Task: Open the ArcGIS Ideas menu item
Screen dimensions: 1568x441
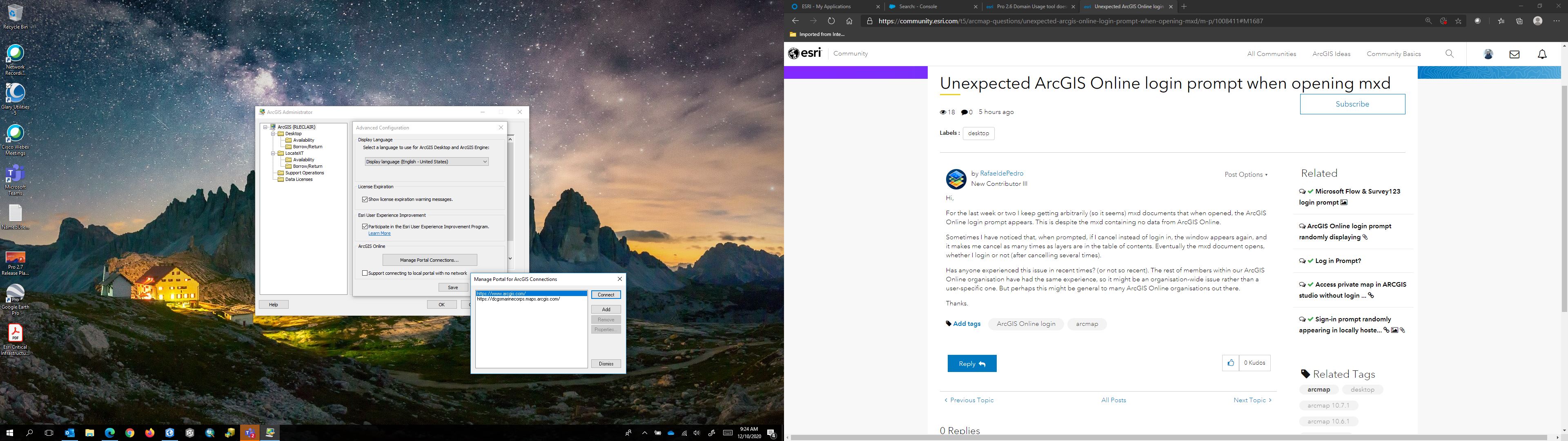Action: 1331,53
